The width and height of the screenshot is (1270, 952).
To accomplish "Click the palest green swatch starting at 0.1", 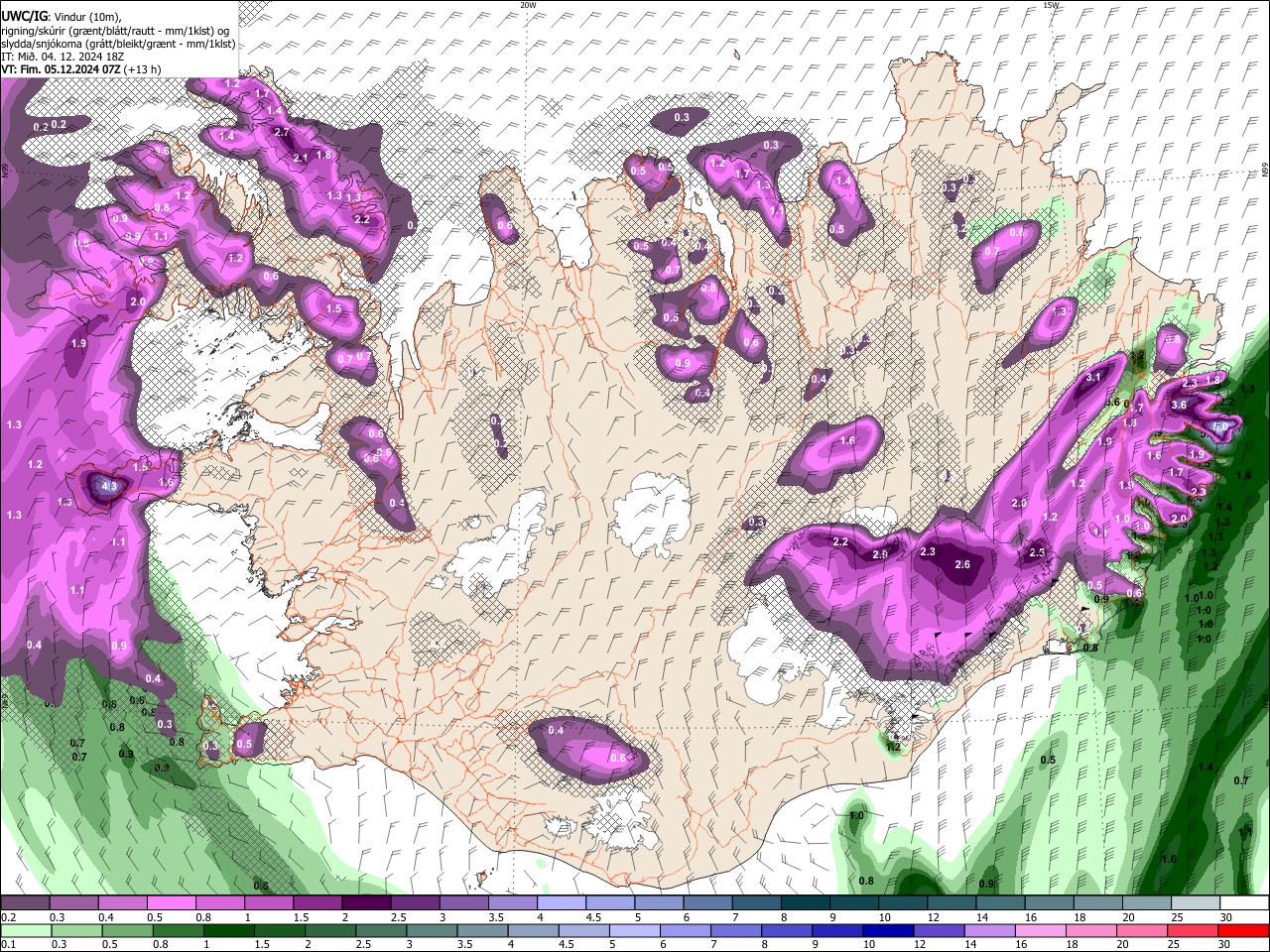I will (25, 930).
